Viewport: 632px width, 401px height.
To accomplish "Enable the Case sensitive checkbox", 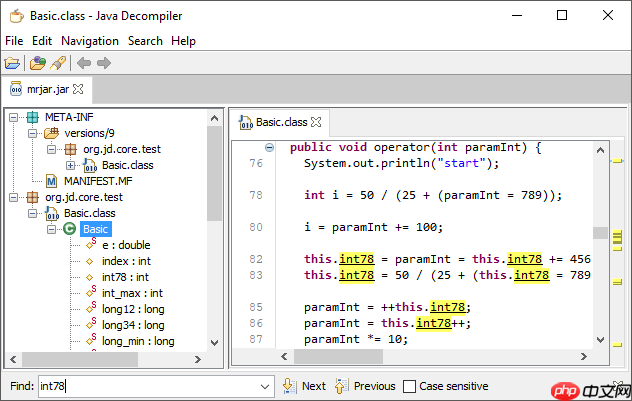I will point(409,386).
